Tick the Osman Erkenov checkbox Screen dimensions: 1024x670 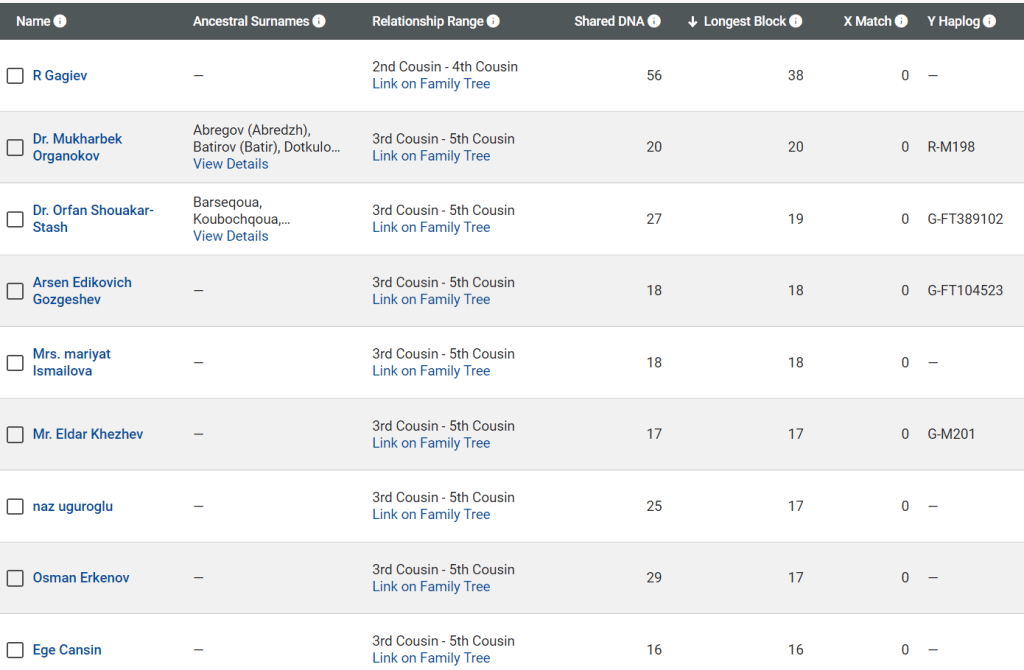pyautogui.click(x=15, y=578)
